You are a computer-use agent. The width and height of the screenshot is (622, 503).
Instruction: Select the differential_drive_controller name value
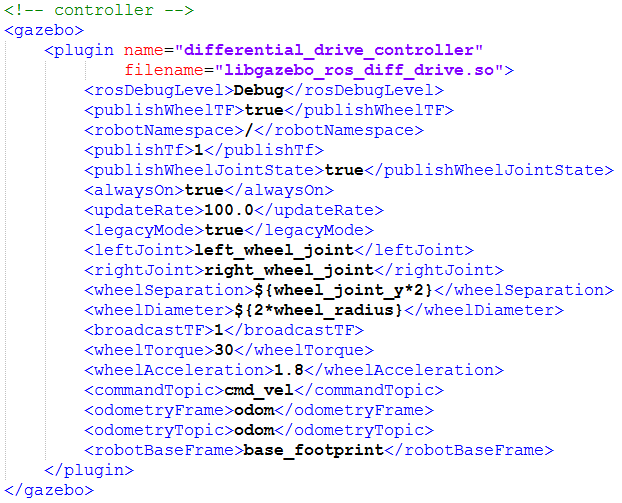point(329,50)
